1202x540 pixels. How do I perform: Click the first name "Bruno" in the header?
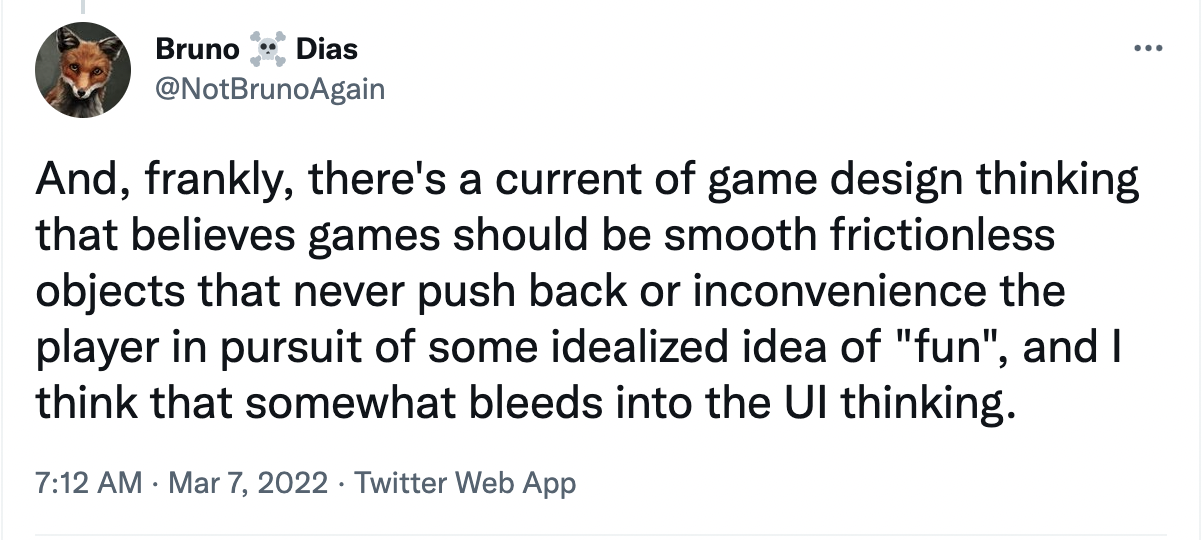(x=195, y=49)
